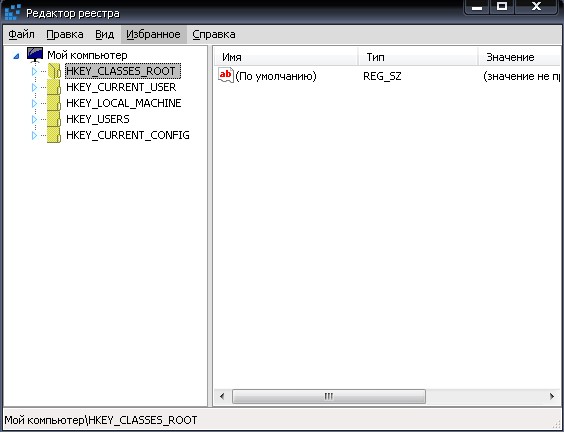
Task: Select the Мой компьютер root label
Action: click(87, 55)
